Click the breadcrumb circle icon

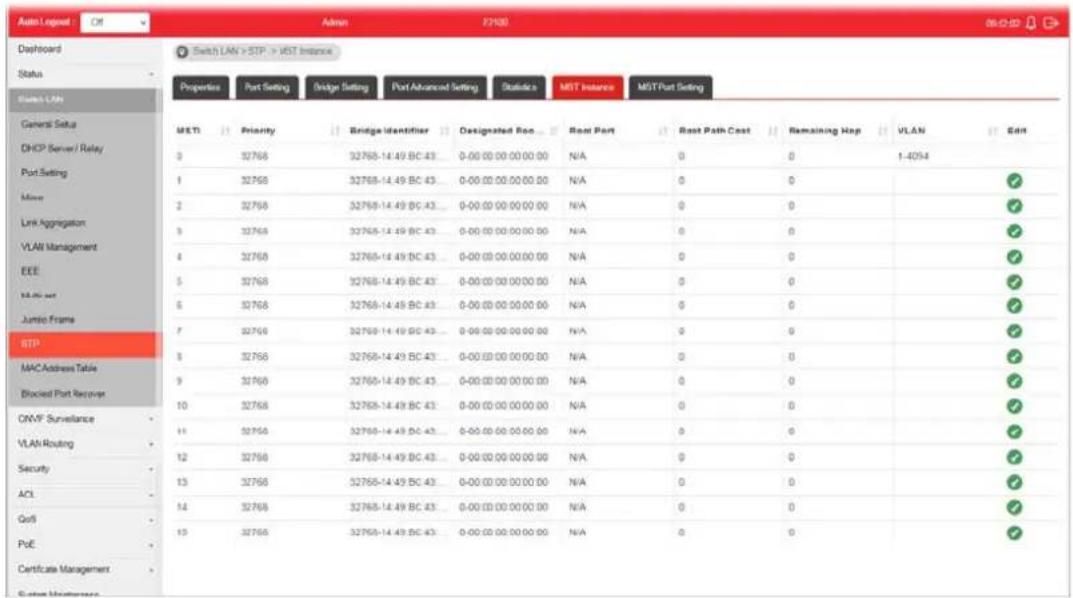tap(182, 51)
